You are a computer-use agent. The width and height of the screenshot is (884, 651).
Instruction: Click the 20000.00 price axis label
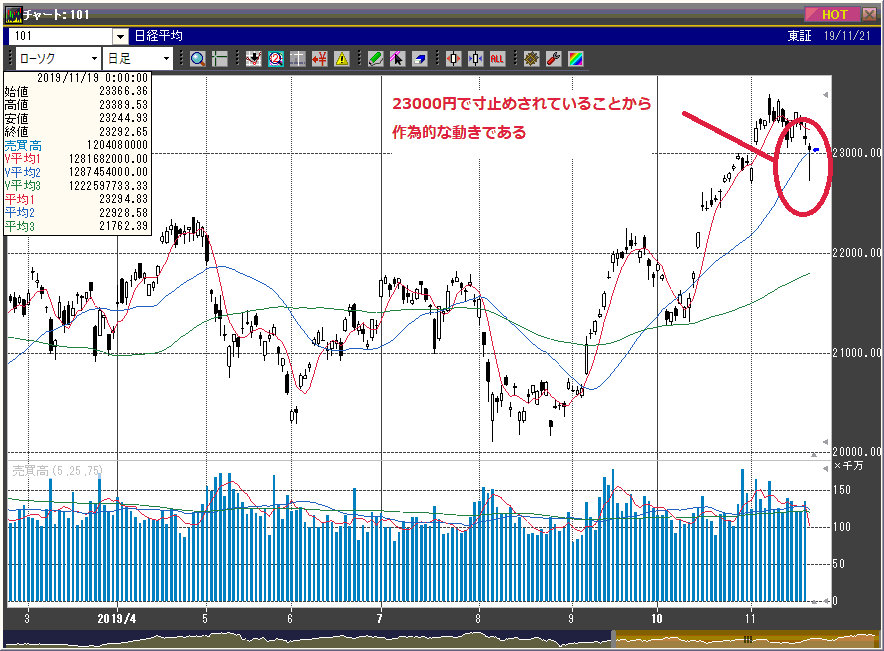pos(856,452)
